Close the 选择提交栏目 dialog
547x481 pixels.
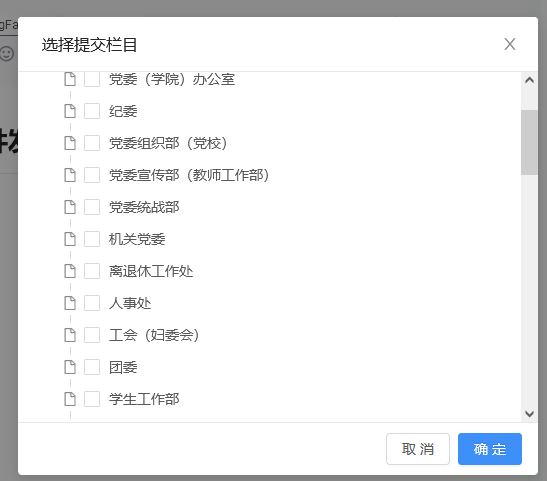510,44
